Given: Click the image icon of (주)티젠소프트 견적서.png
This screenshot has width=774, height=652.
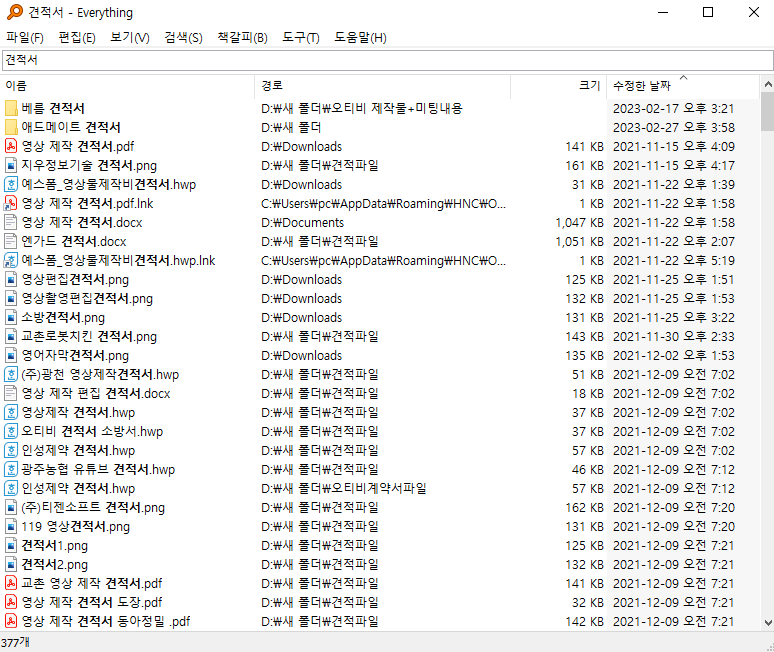Looking at the screenshot, I should coord(11,507).
